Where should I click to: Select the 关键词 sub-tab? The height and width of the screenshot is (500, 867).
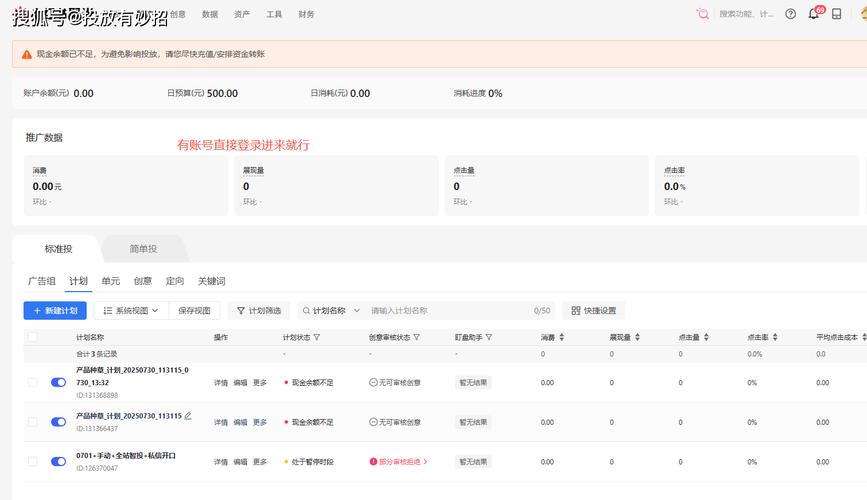(x=212, y=281)
